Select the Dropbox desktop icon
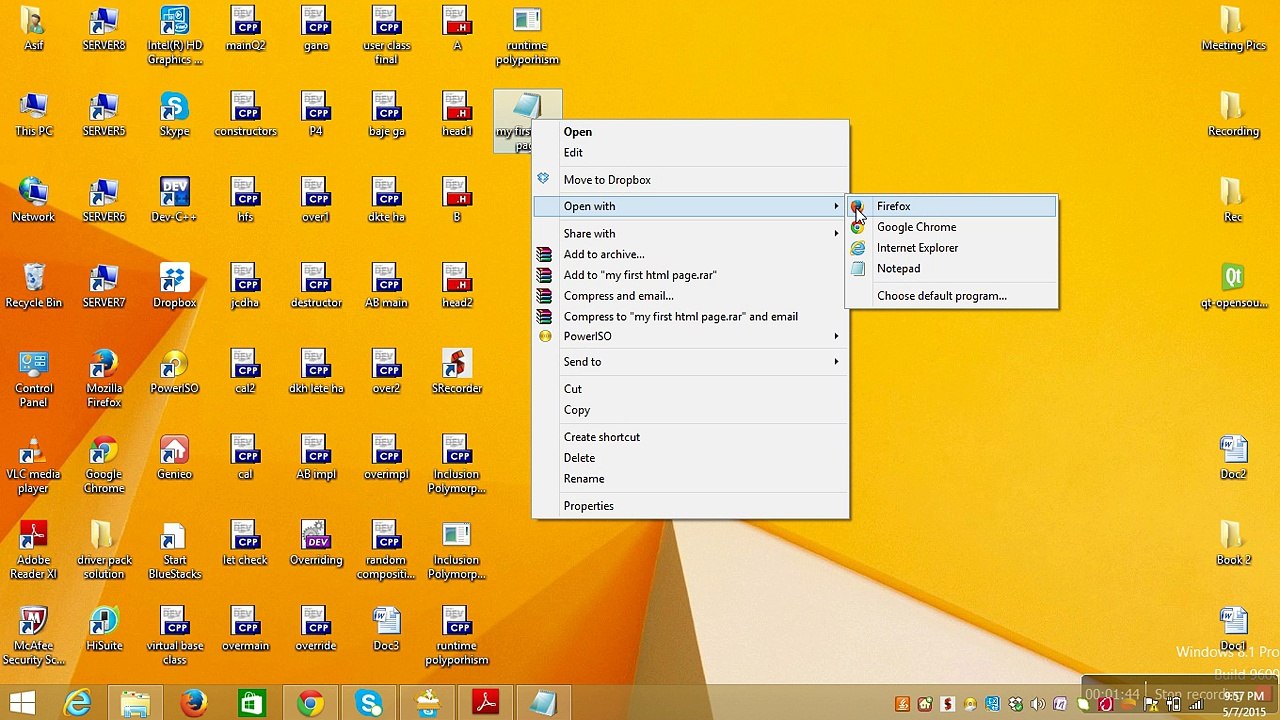This screenshot has height=720, width=1280. click(174, 286)
